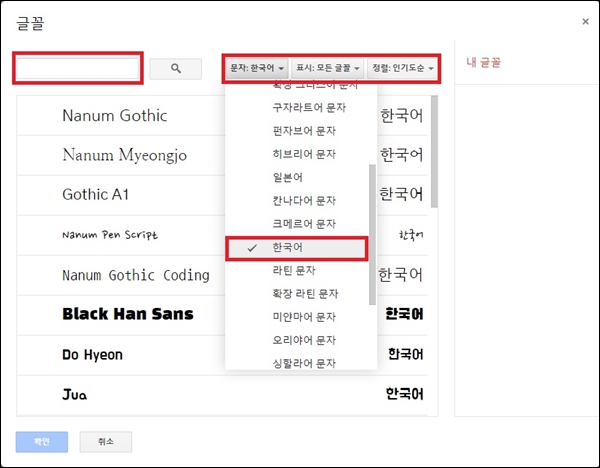Click the 취소 cancel button
Viewport: 600px width, 468px height.
click(x=106, y=442)
